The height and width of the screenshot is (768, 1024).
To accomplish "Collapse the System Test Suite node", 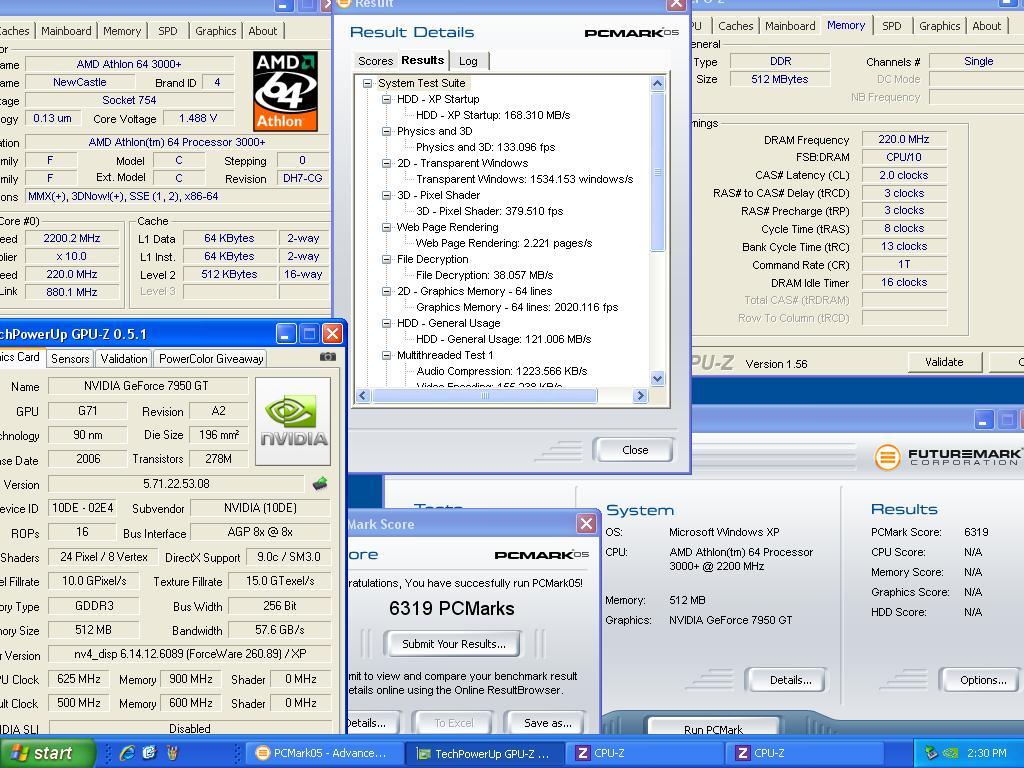I will coord(367,83).
